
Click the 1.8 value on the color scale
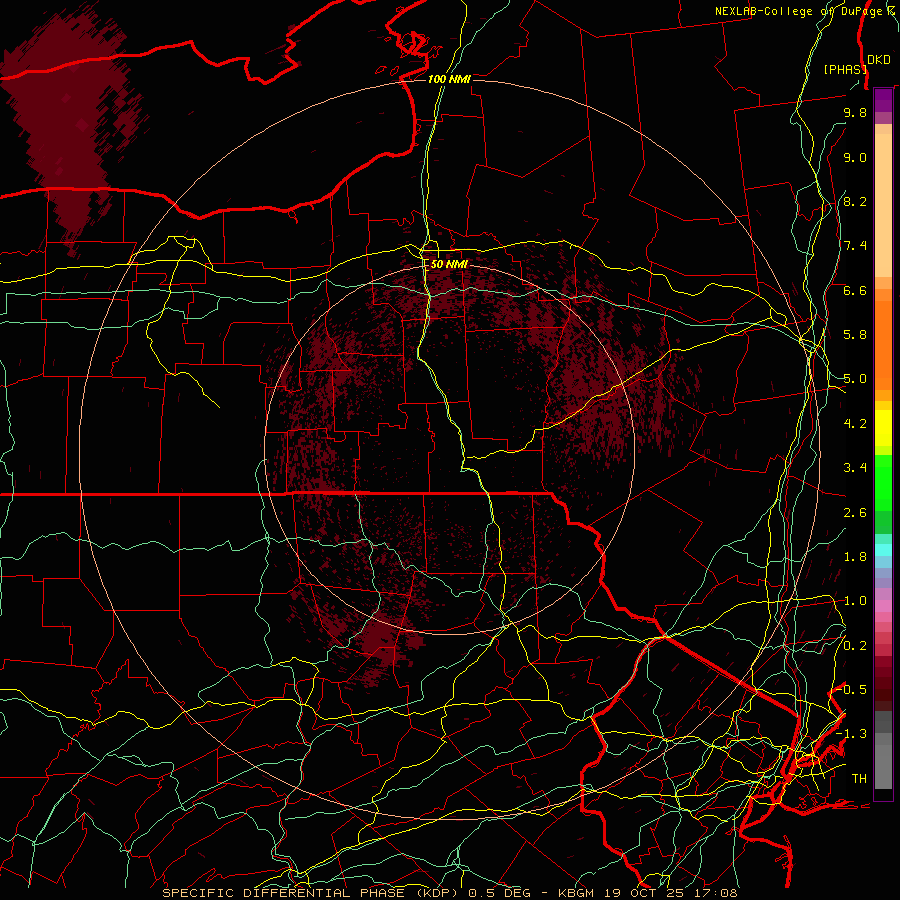tap(855, 557)
